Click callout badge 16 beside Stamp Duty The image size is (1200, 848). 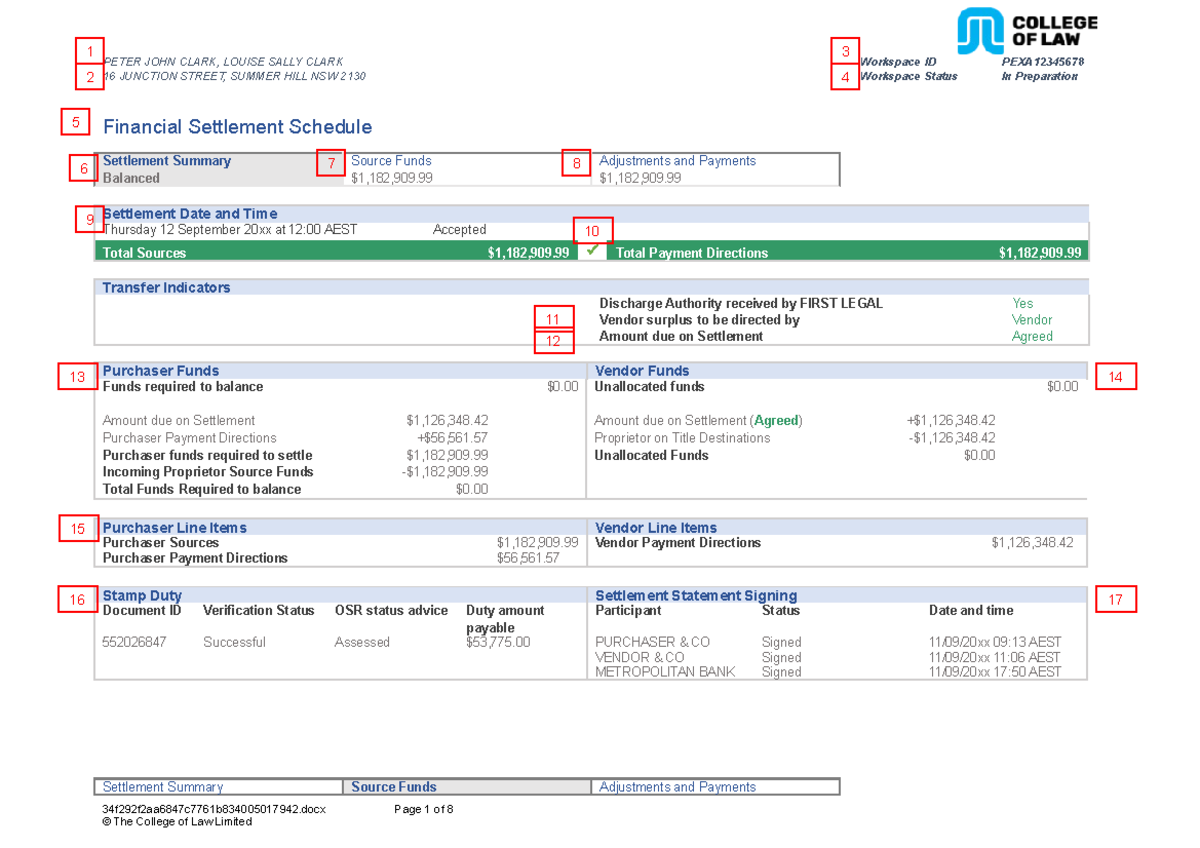point(77,600)
